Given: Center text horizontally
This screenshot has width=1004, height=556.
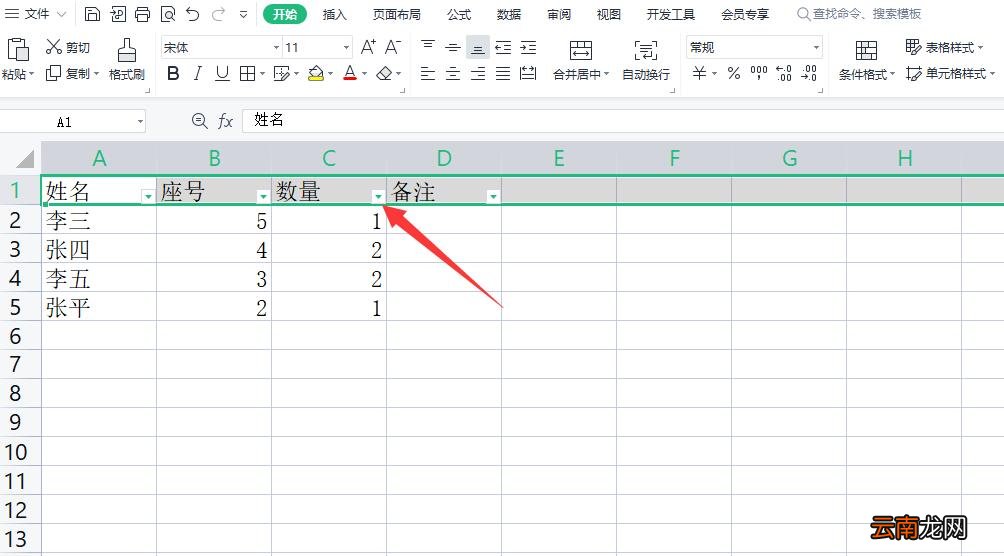Looking at the screenshot, I should click(453, 74).
